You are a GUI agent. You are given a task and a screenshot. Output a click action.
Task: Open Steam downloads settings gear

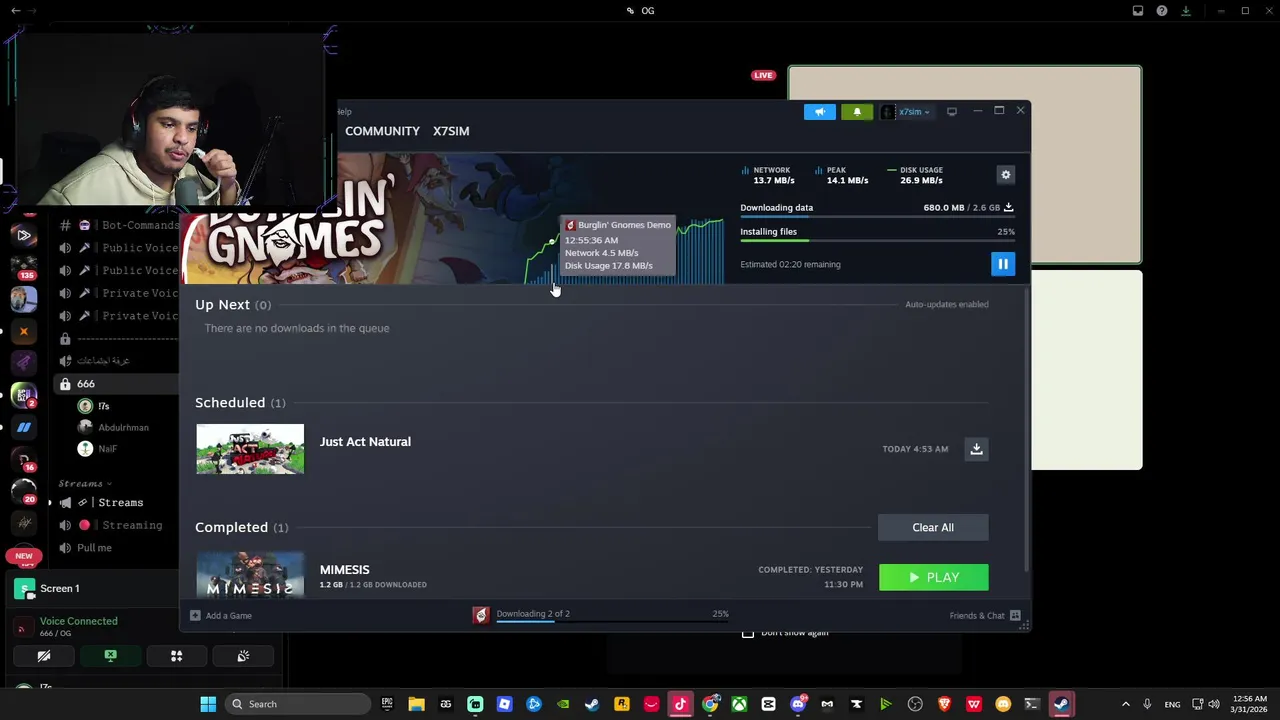[x=1006, y=175]
